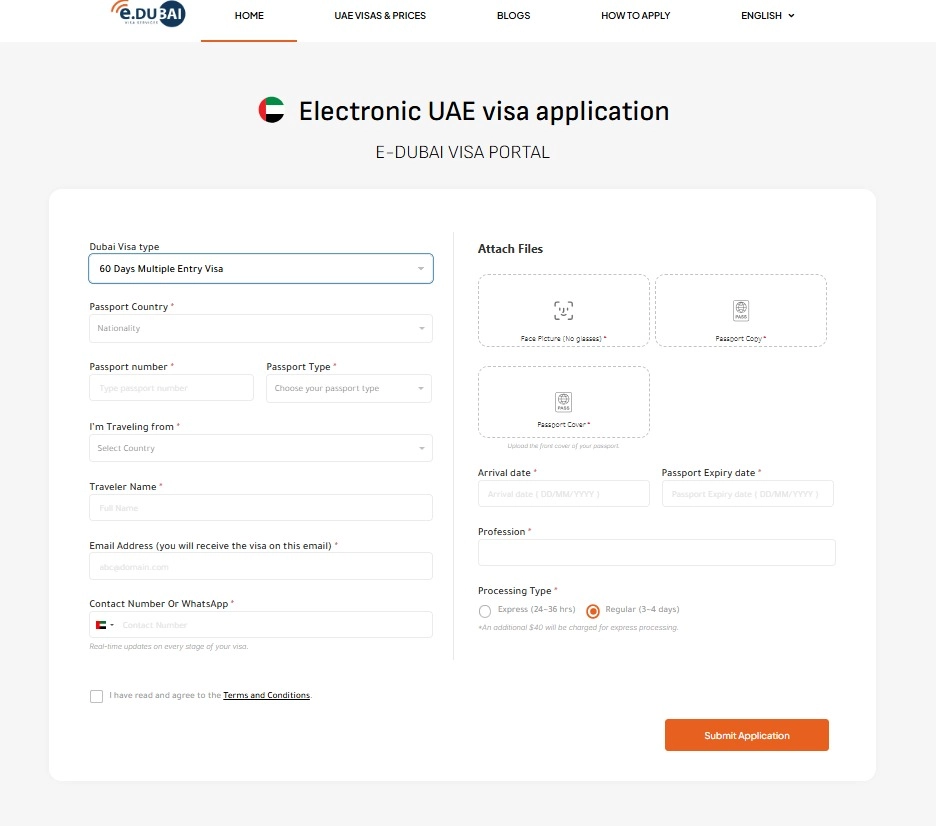Click the Submit Application button
The height and width of the screenshot is (826, 936).
coord(746,735)
